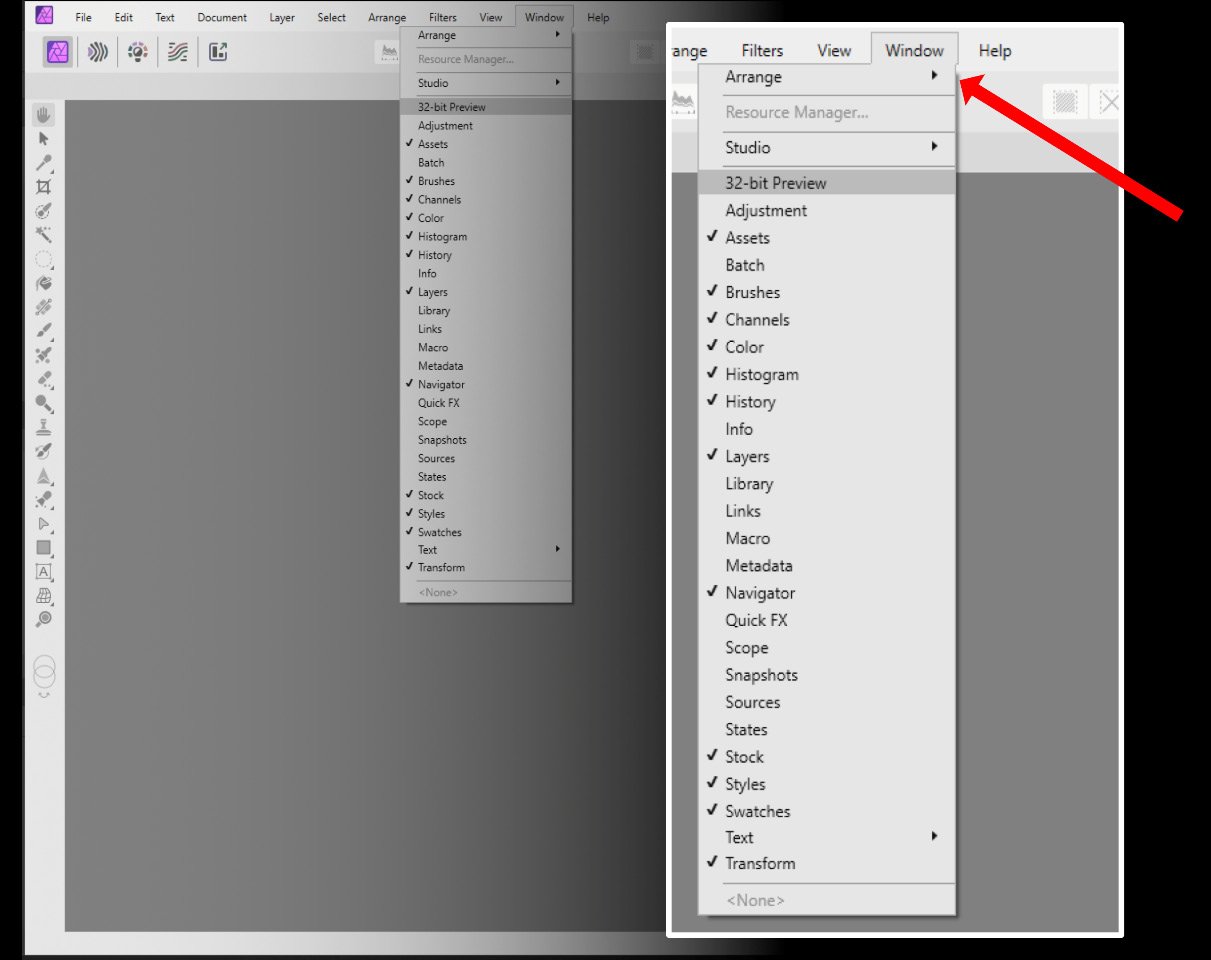Screen dimensions: 1211x960
Task: Pick the outlined-arrow Node tool
Action: 44,523
